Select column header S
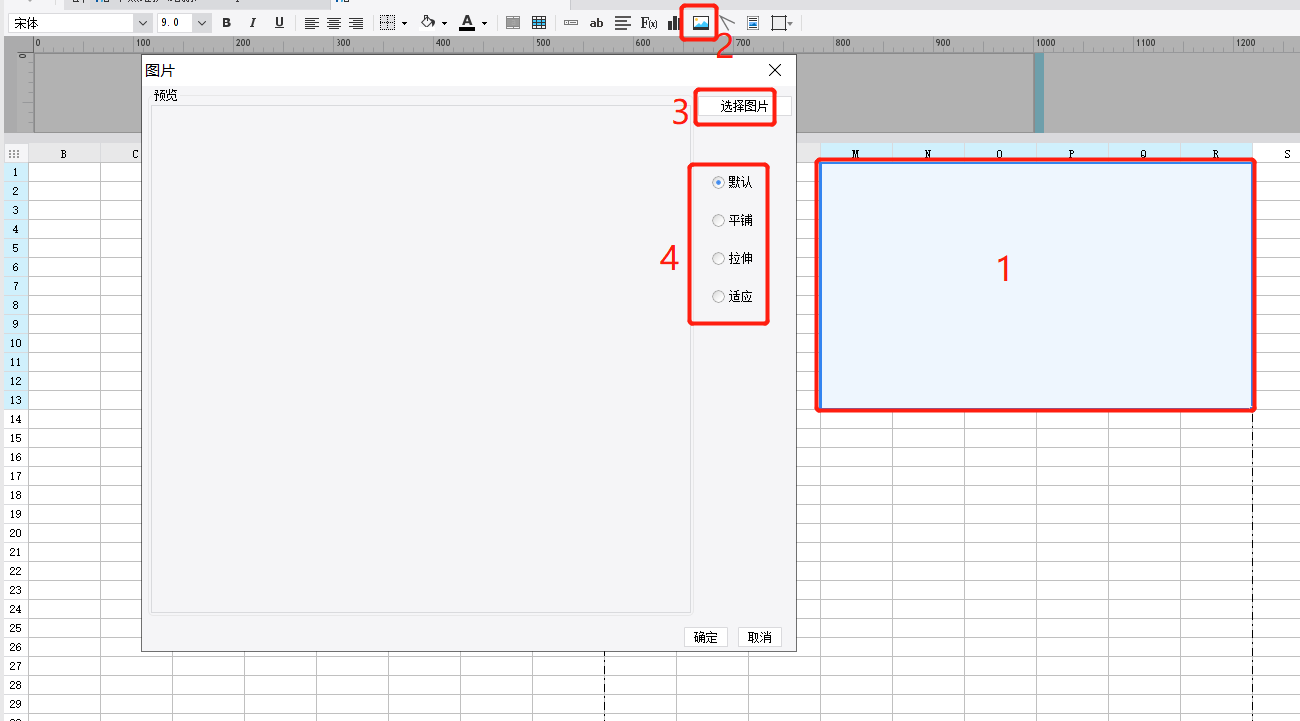Viewport: 1300px width, 721px height. coord(1277,154)
